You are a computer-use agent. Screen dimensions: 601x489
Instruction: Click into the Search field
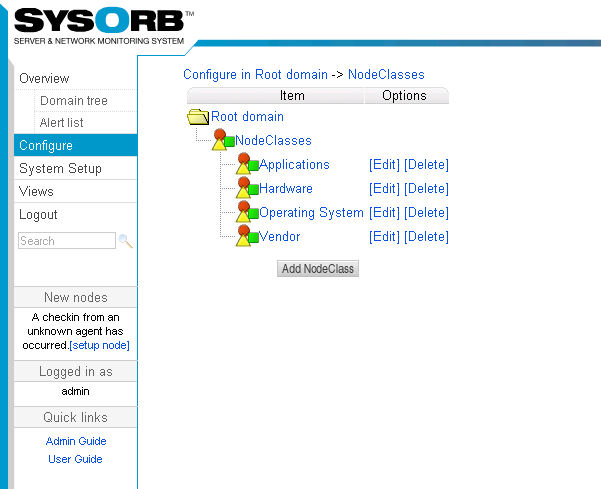coord(67,241)
